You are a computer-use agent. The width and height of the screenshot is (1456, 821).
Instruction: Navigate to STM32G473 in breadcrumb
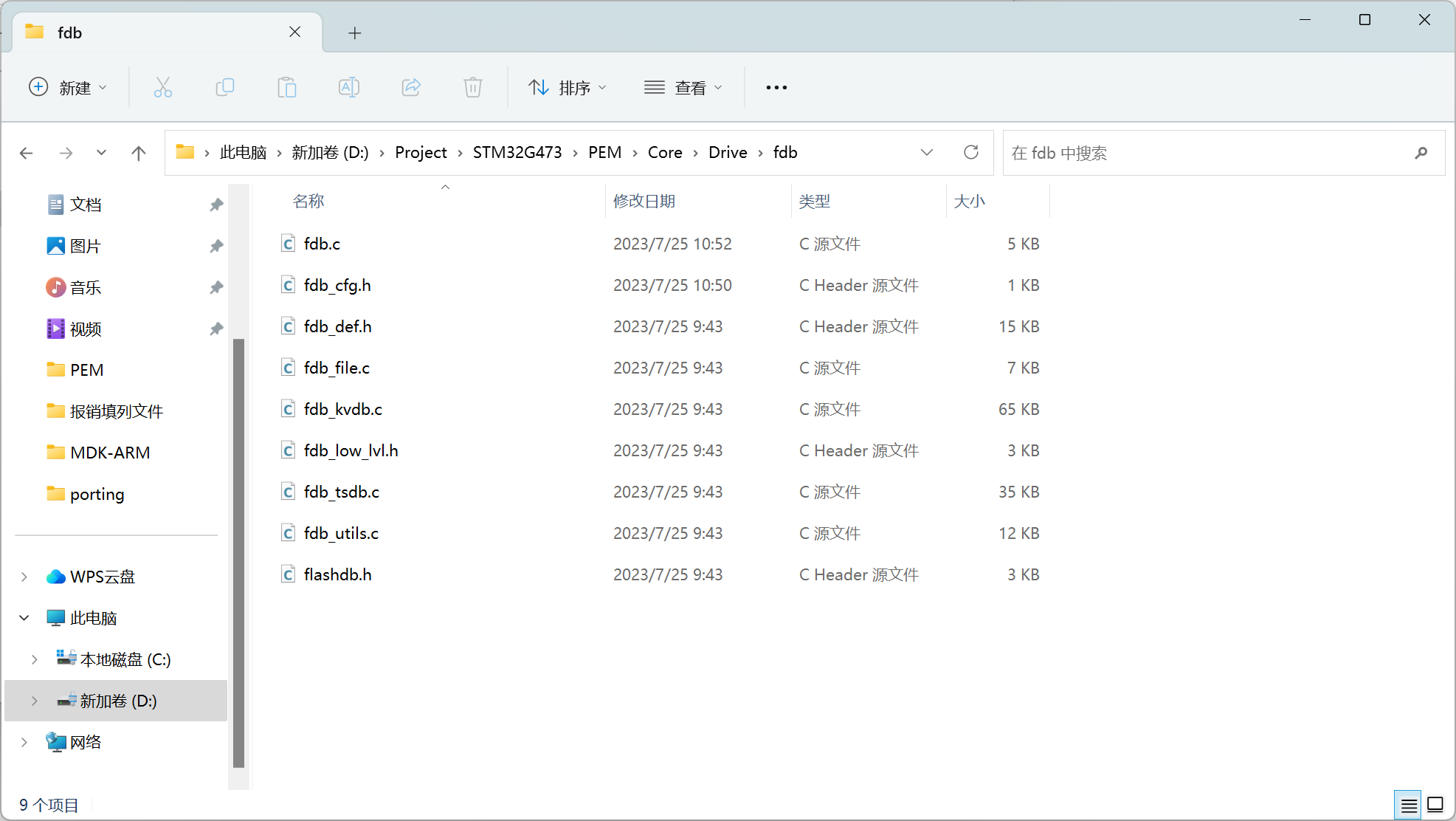pyautogui.click(x=517, y=152)
